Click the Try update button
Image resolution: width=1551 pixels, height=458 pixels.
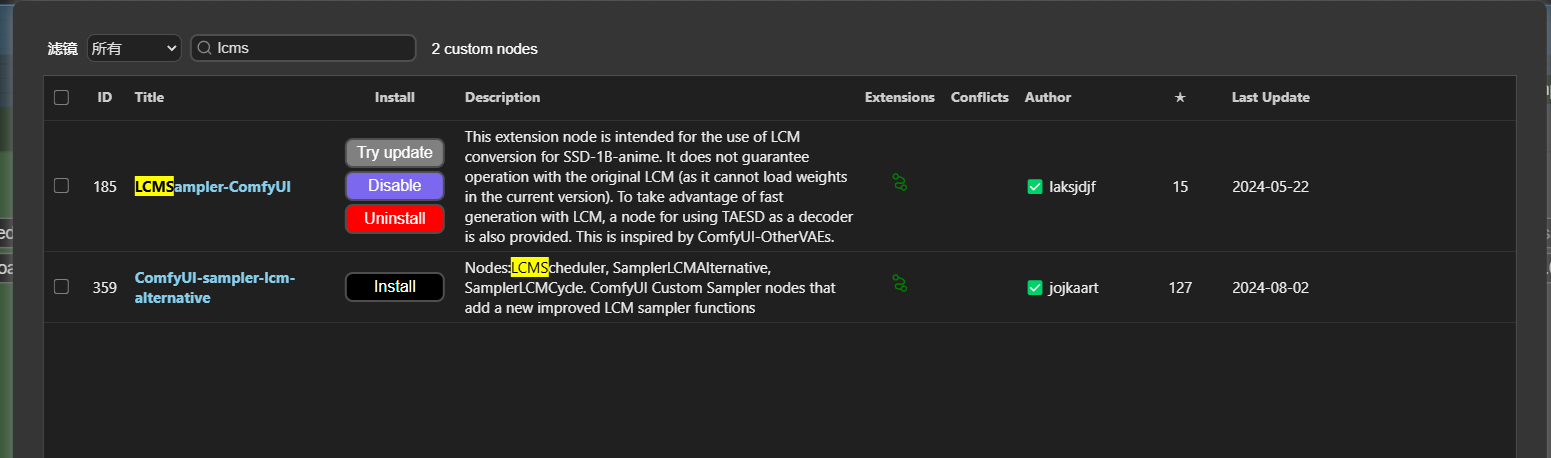click(395, 153)
